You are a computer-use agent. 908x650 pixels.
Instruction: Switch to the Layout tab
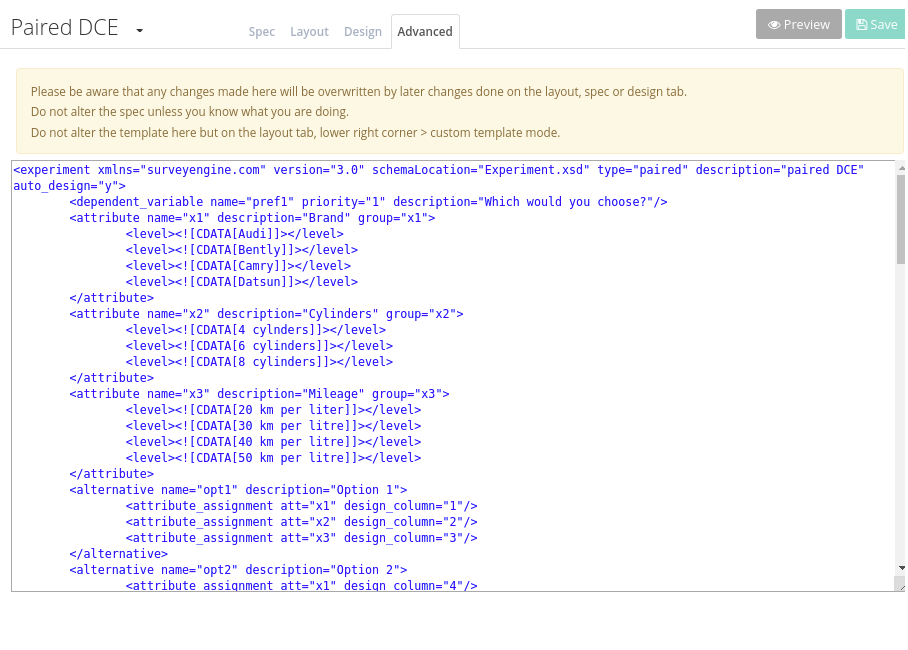pyautogui.click(x=309, y=31)
